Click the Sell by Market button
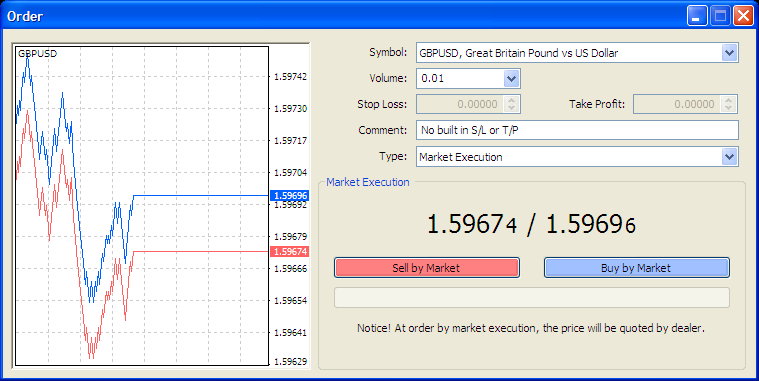Viewport: 759px width, 381px height. click(x=426, y=268)
